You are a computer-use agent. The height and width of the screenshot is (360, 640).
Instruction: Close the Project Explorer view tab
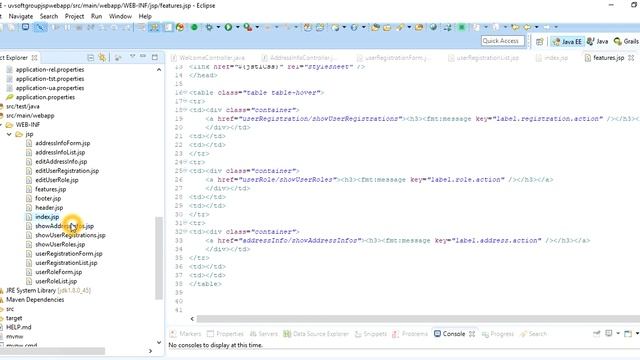[x=35, y=58]
